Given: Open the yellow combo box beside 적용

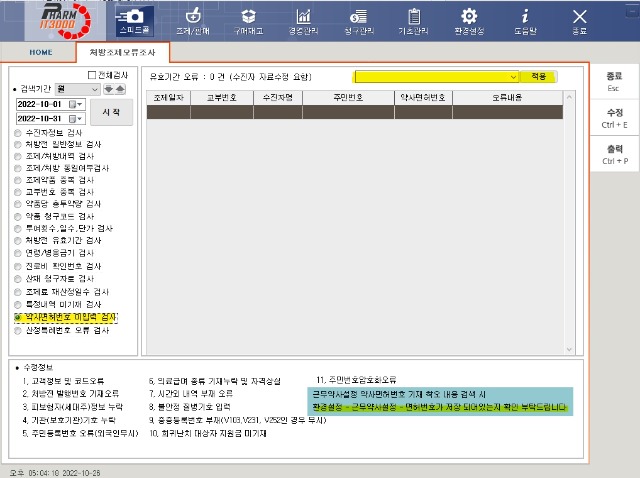Looking at the screenshot, I should coord(436,77).
